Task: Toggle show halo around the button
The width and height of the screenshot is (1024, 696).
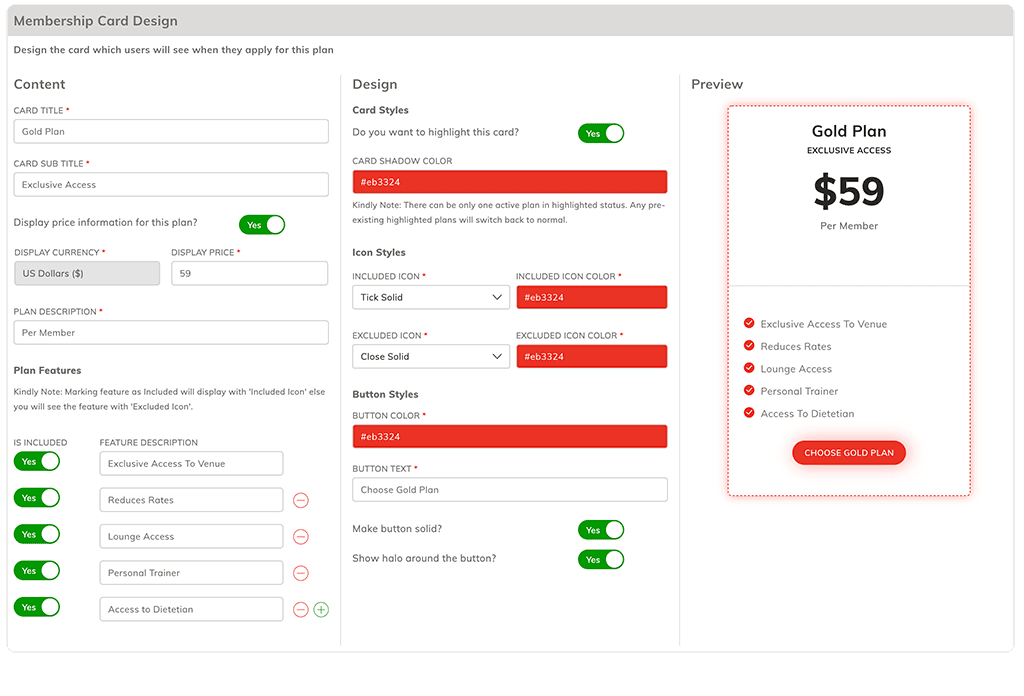Action: point(600,559)
